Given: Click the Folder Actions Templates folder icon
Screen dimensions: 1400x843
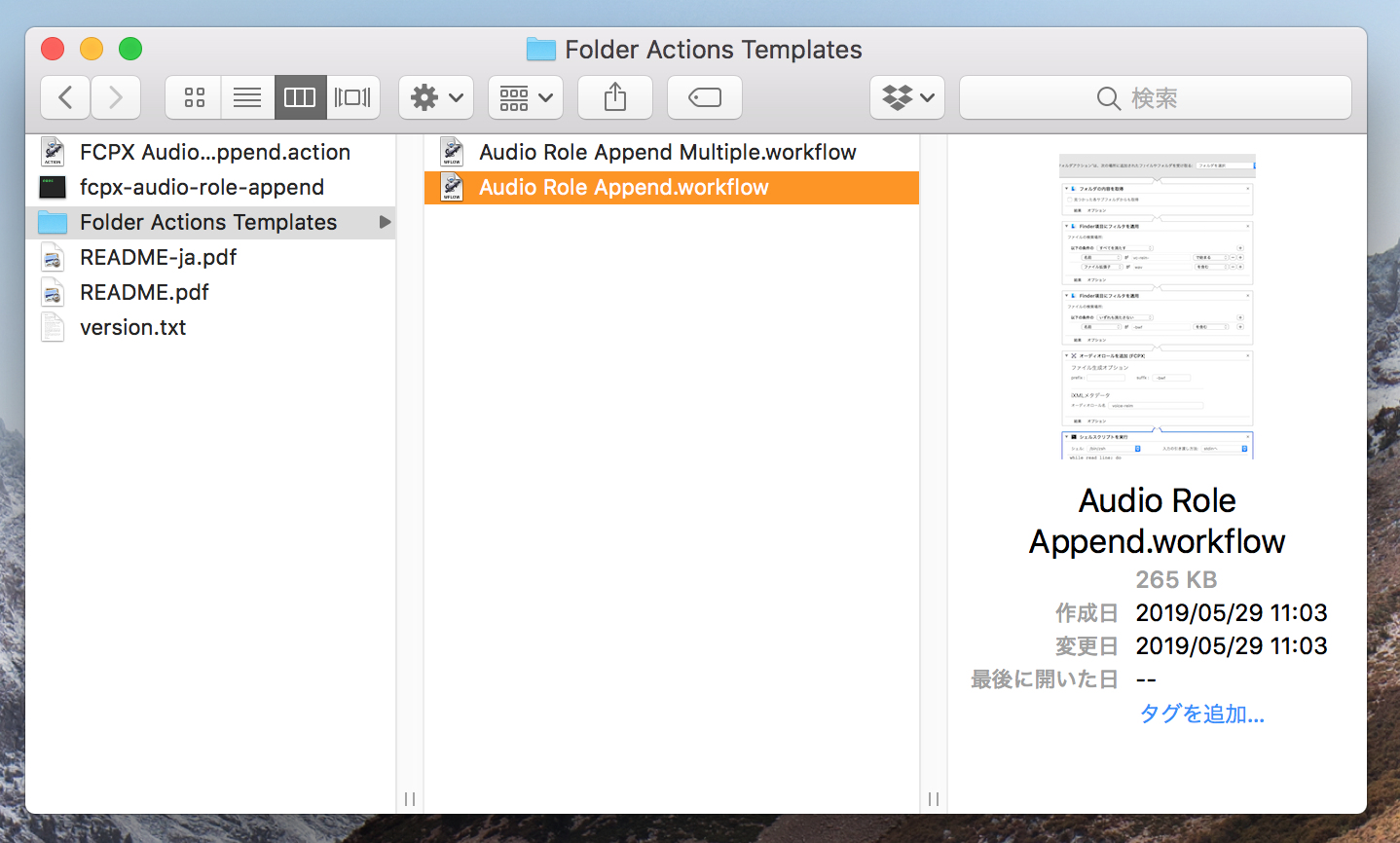Looking at the screenshot, I should point(53,222).
